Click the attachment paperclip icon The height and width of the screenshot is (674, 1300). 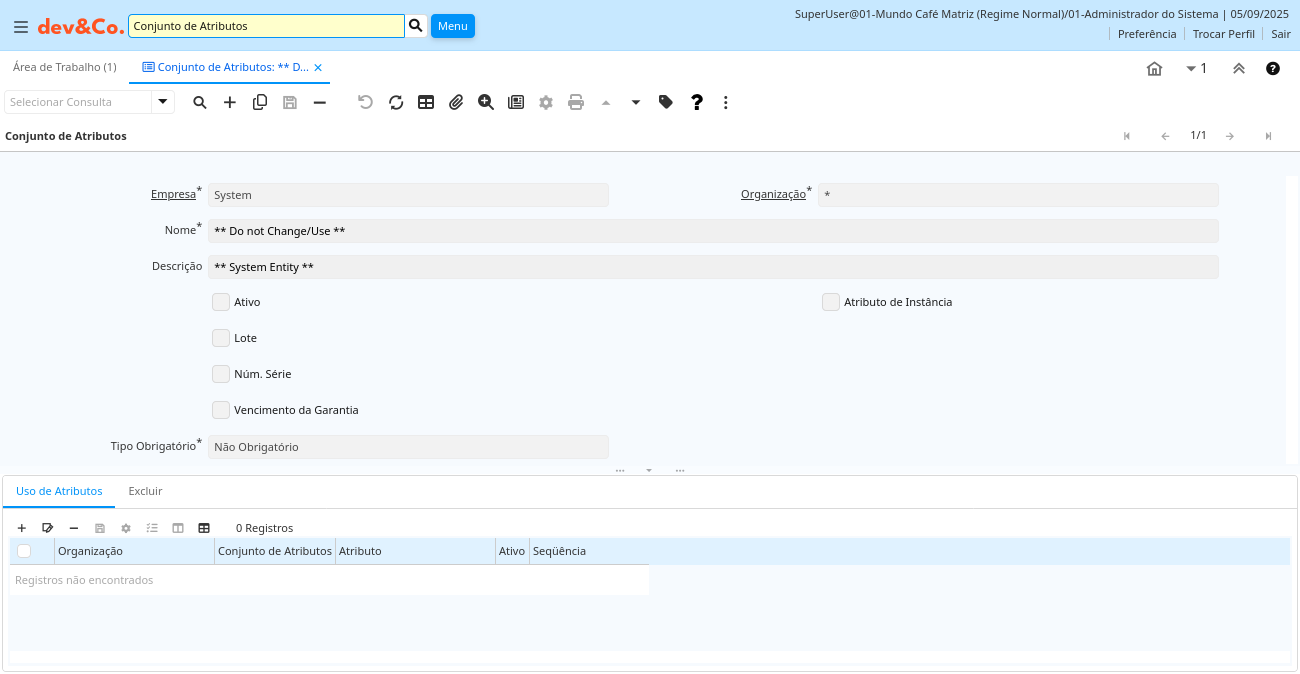click(x=456, y=102)
